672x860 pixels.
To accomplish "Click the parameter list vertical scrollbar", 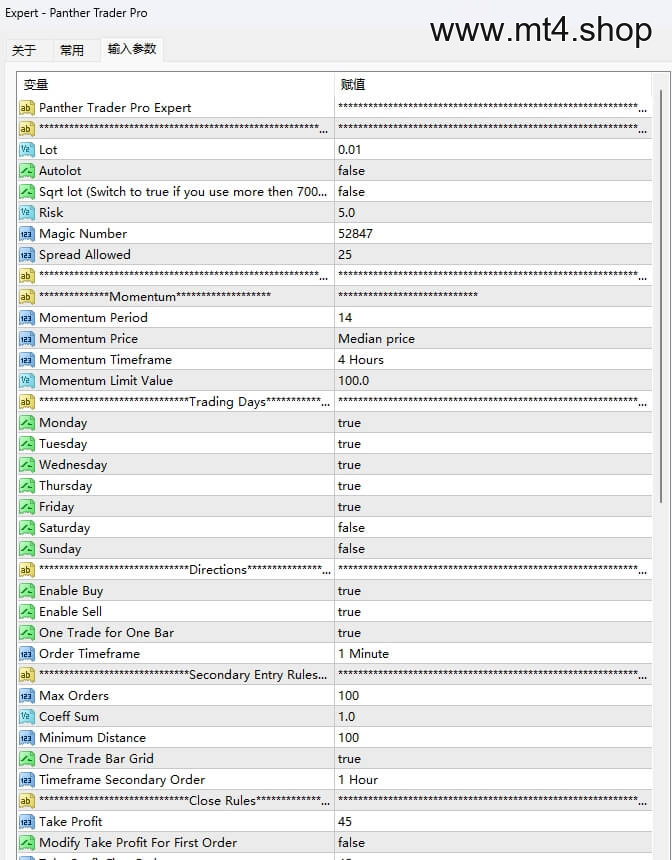I will click(661, 296).
